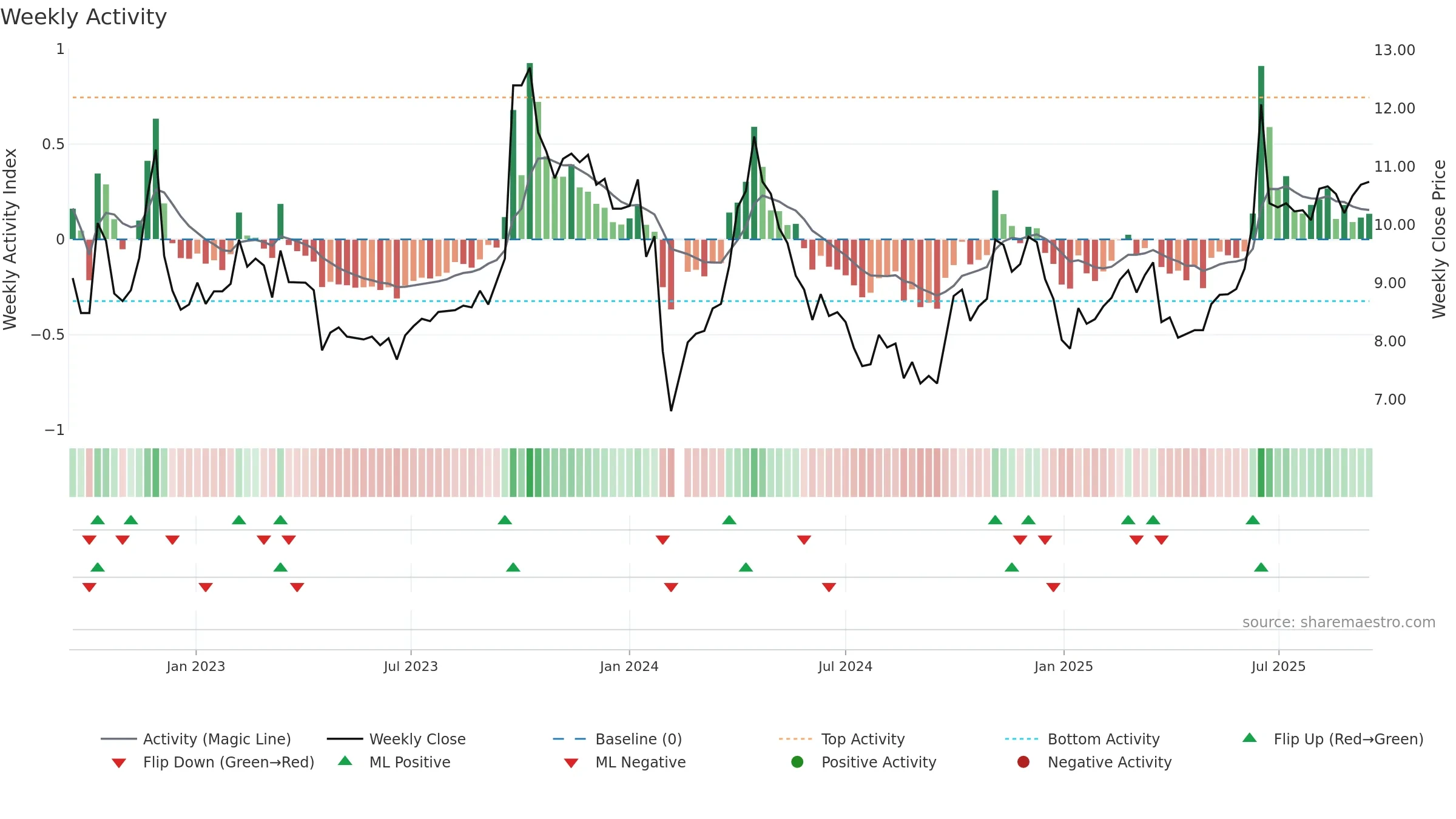Toggle Weekly Close legend entry
1456x819 pixels.
(x=396, y=739)
